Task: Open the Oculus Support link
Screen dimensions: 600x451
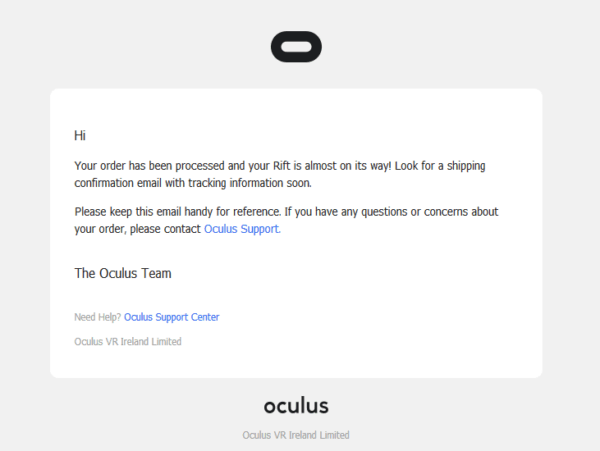Action: tap(242, 229)
